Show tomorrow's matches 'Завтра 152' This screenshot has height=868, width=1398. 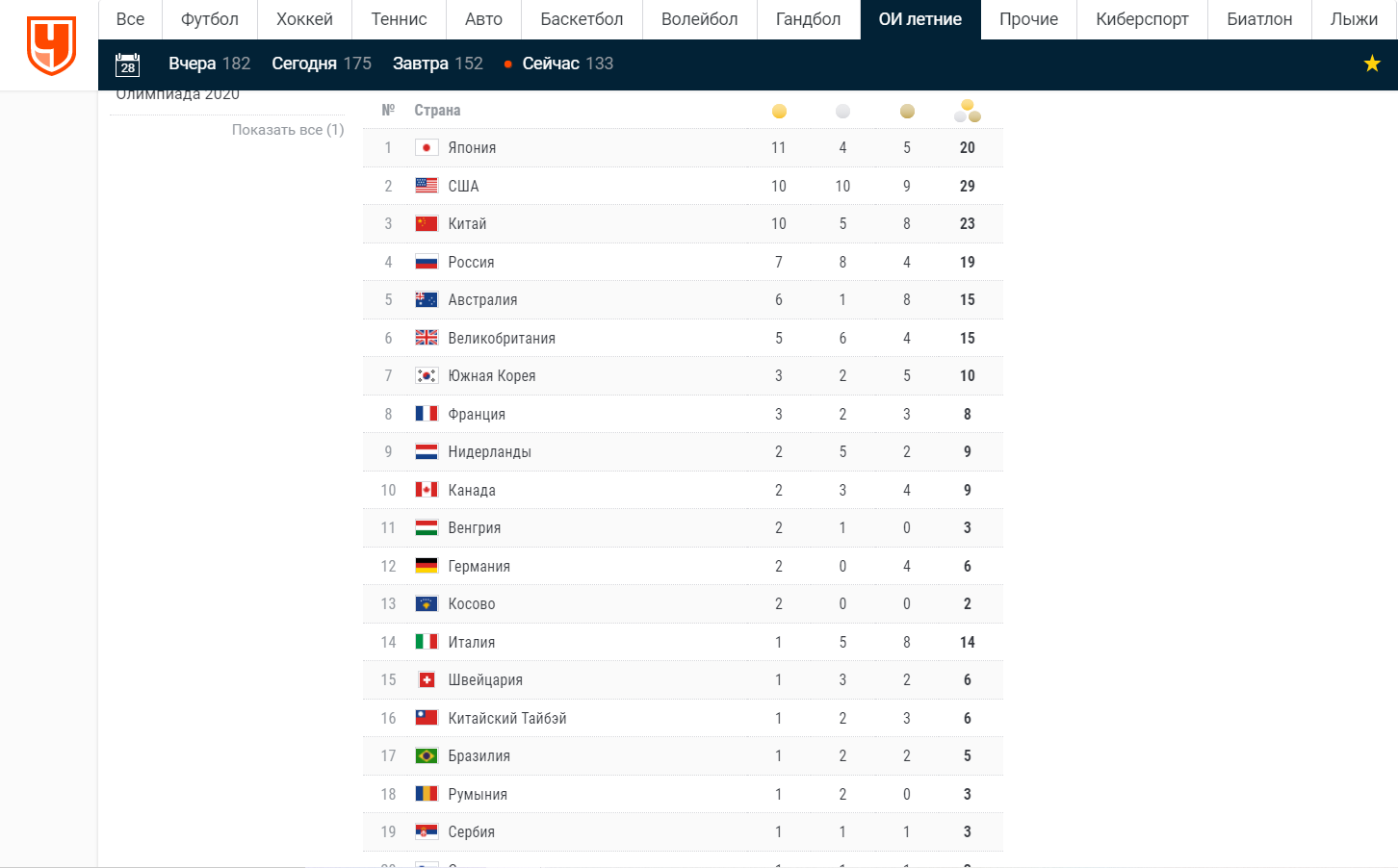[437, 64]
